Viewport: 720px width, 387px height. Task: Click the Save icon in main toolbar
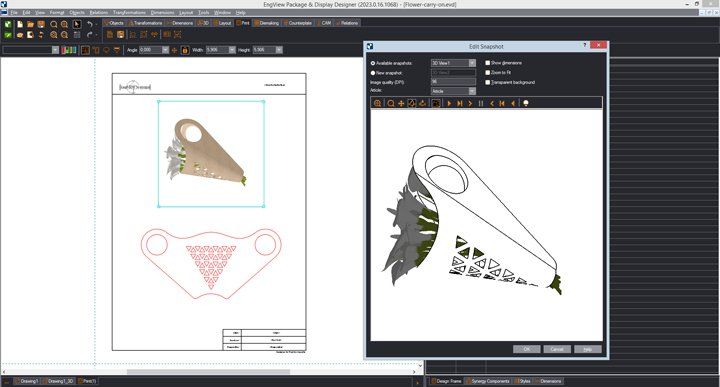tap(41, 24)
